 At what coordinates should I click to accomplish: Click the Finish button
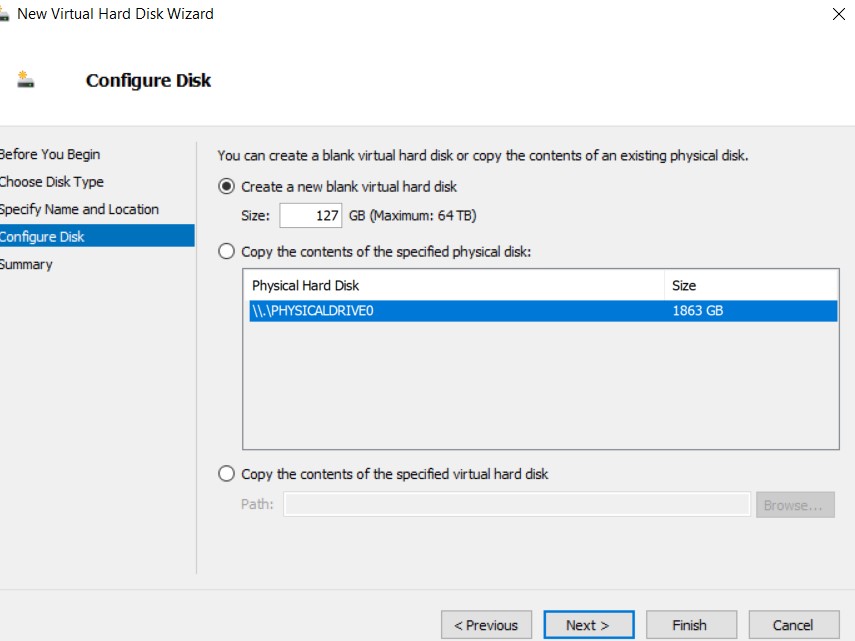point(691,624)
